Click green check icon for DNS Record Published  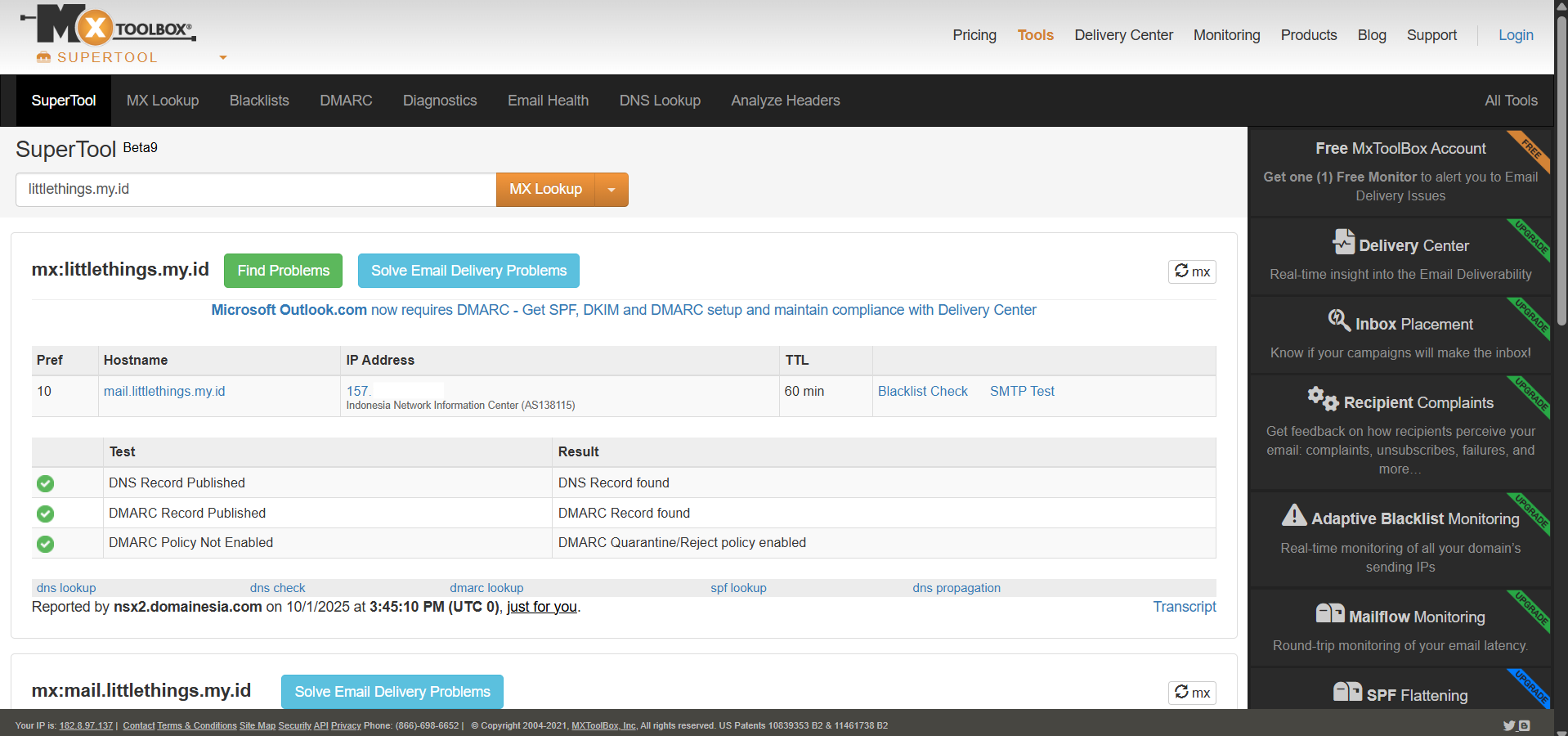click(x=46, y=483)
